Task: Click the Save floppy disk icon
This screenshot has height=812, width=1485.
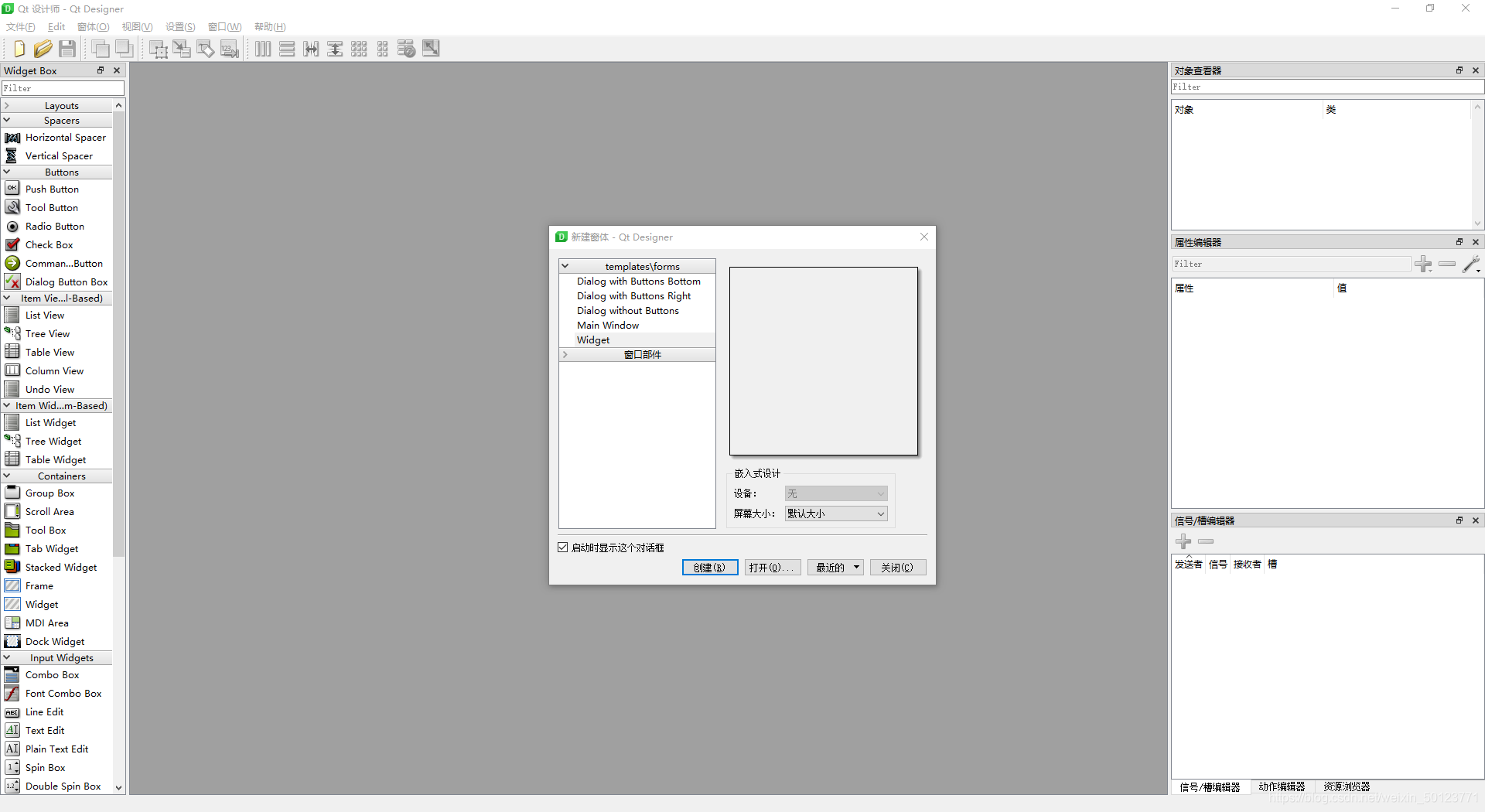Action: [x=67, y=49]
